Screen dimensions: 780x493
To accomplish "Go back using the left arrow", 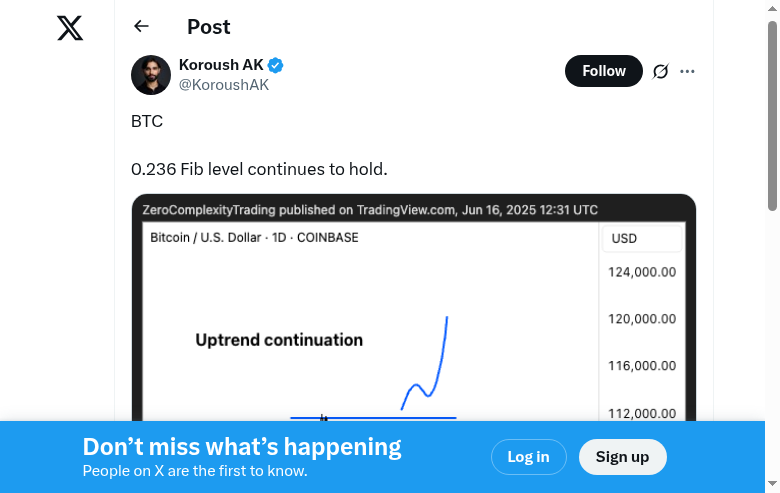I will coord(141,27).
